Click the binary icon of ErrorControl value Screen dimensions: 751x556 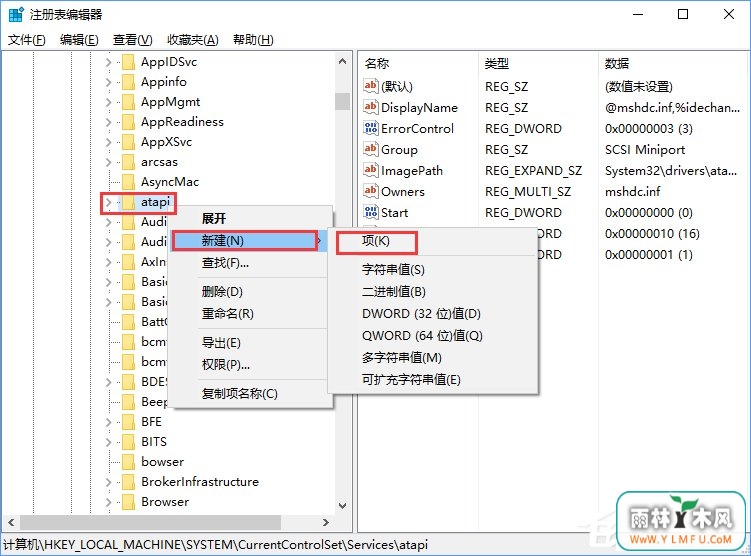pos(371,128)
